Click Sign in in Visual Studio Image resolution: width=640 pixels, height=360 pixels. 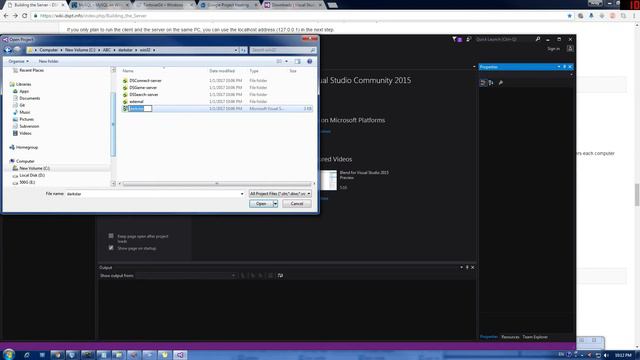coord(553,49)
